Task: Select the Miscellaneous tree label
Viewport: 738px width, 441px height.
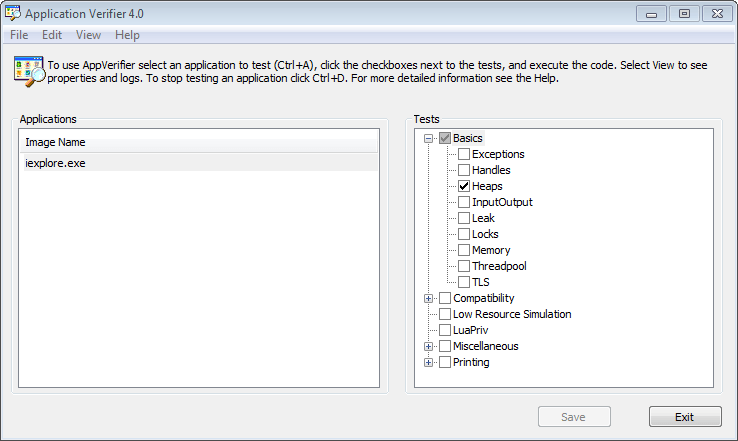Action: point(485,346)
